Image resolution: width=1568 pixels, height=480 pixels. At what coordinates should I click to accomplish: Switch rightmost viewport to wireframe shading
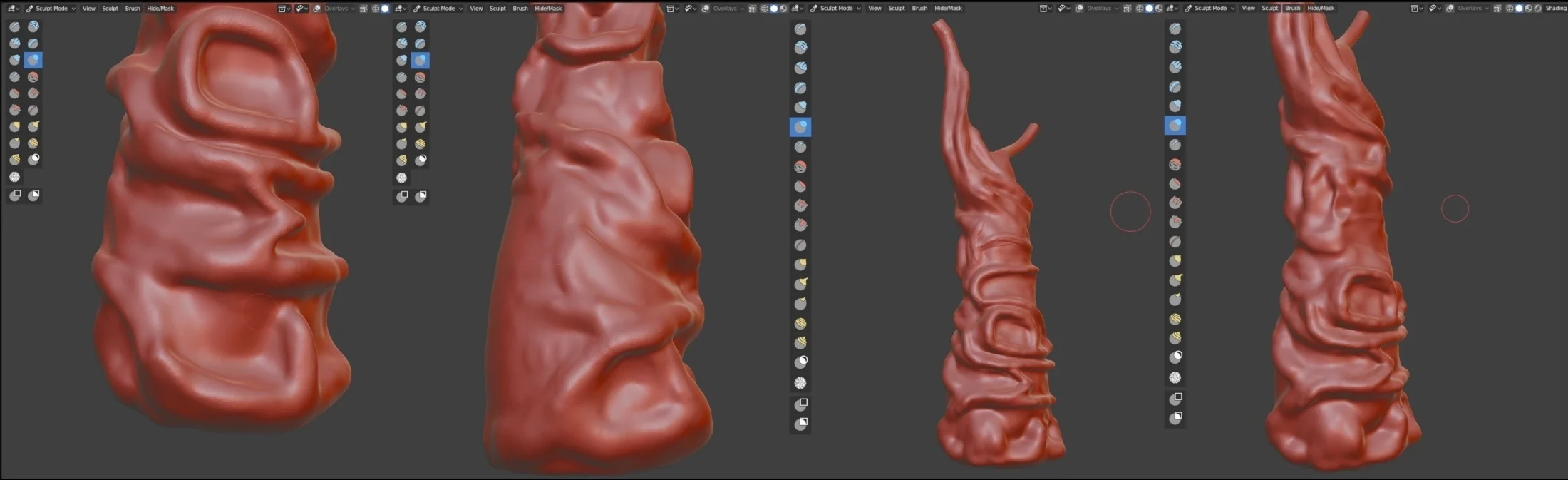pos(1510,9)
